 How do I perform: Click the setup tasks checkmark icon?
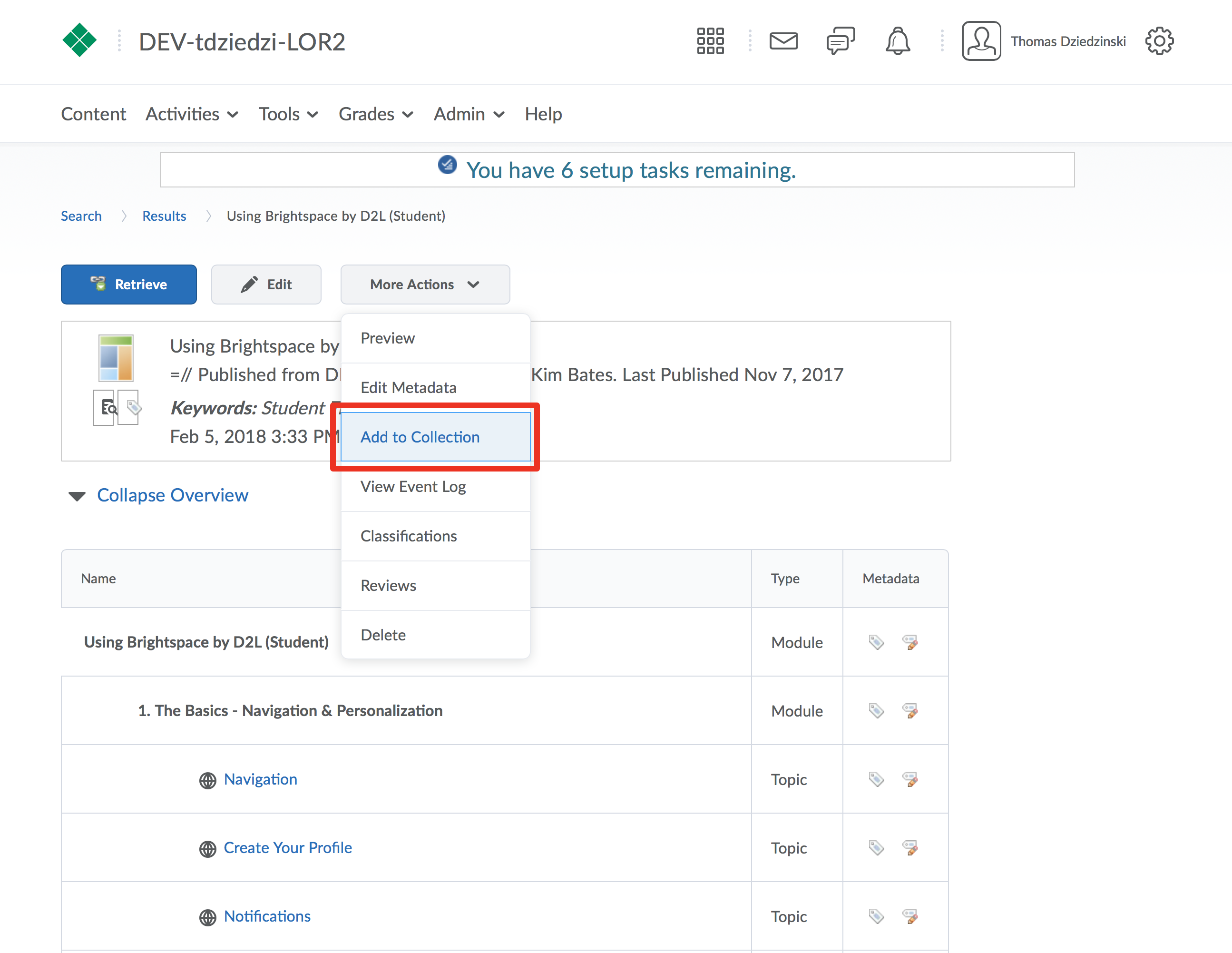pos(447,165)
